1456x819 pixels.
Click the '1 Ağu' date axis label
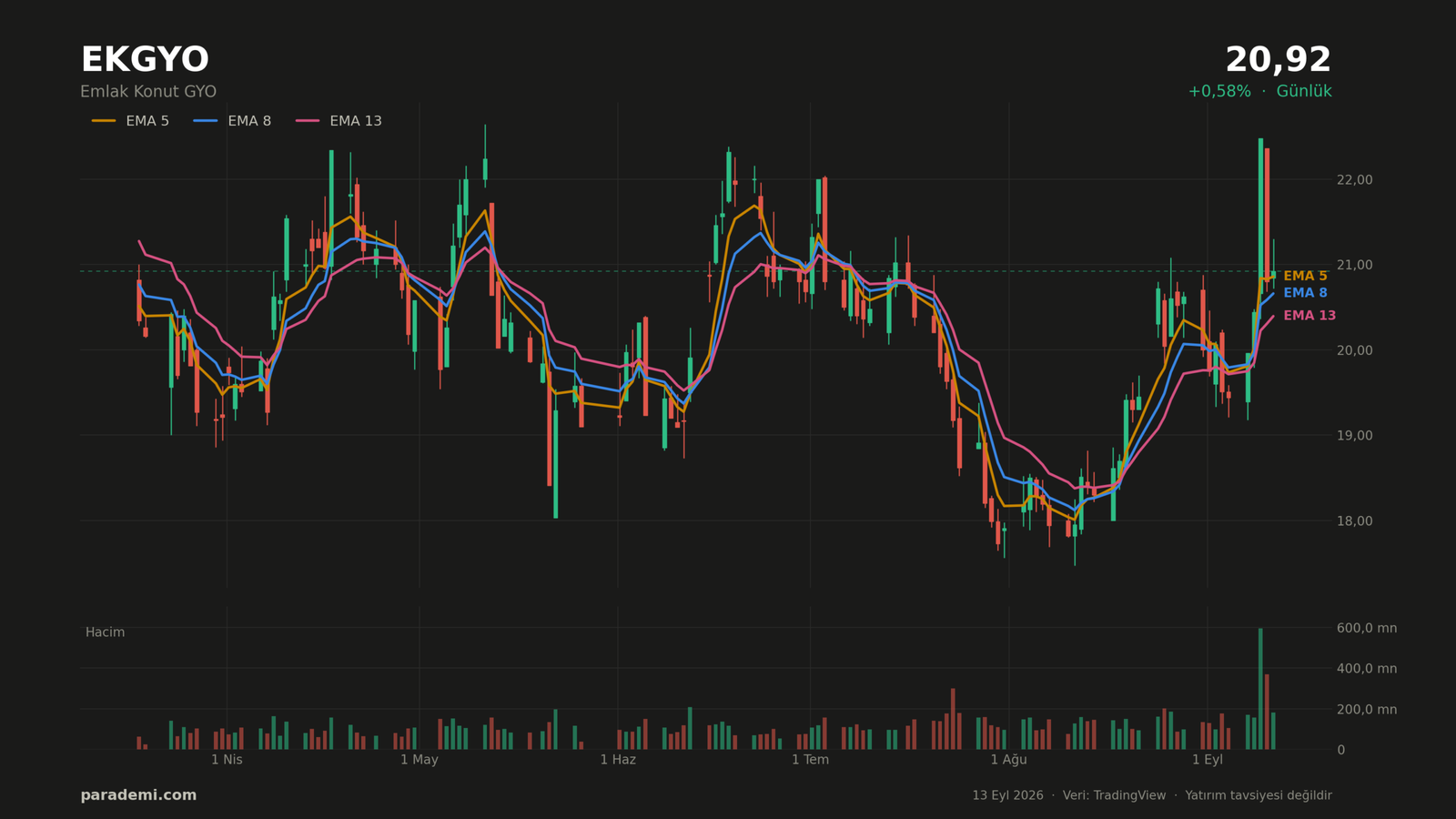click(1008, 760)
